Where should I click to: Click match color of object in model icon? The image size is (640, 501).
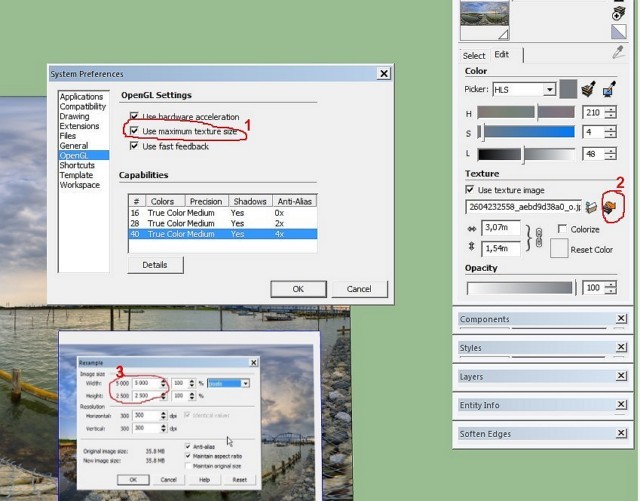pyautogui.click(x=589, y=90)
